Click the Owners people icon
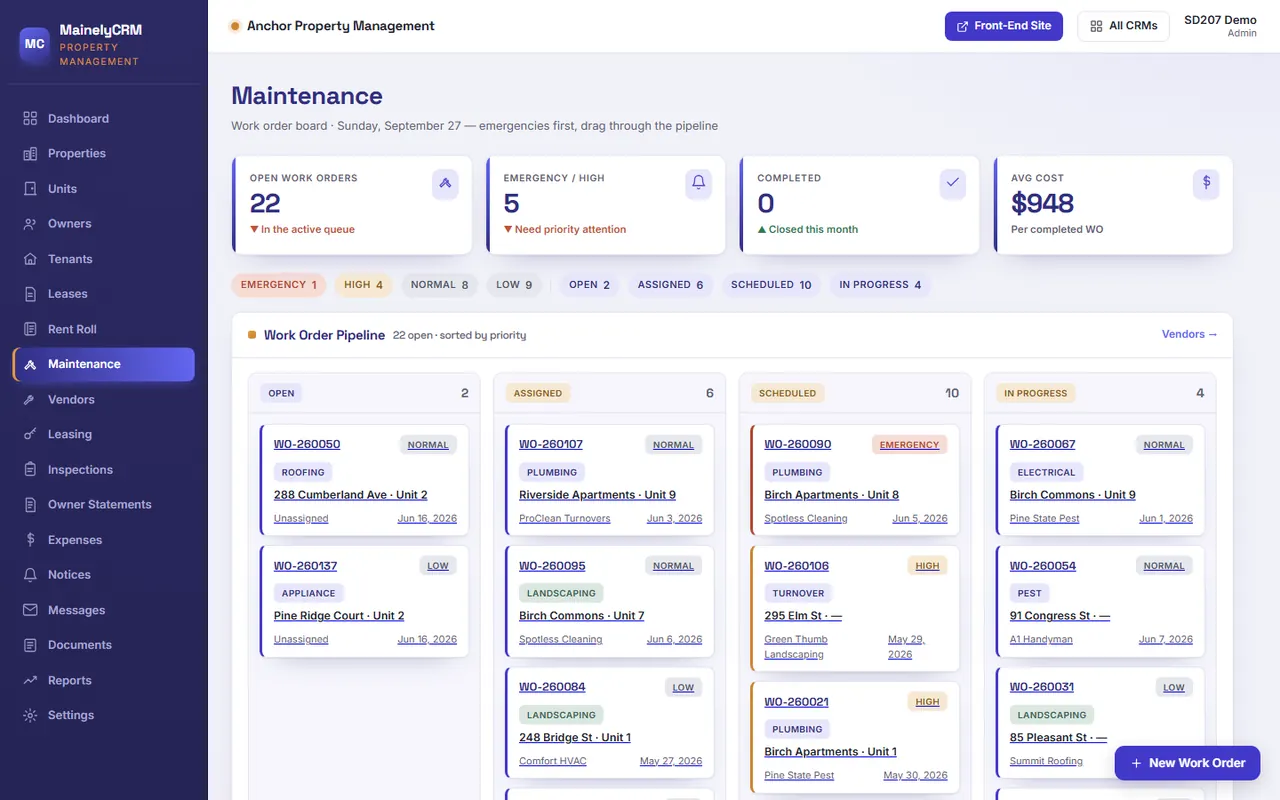1280x800 pixels. [x=30, y=223]
